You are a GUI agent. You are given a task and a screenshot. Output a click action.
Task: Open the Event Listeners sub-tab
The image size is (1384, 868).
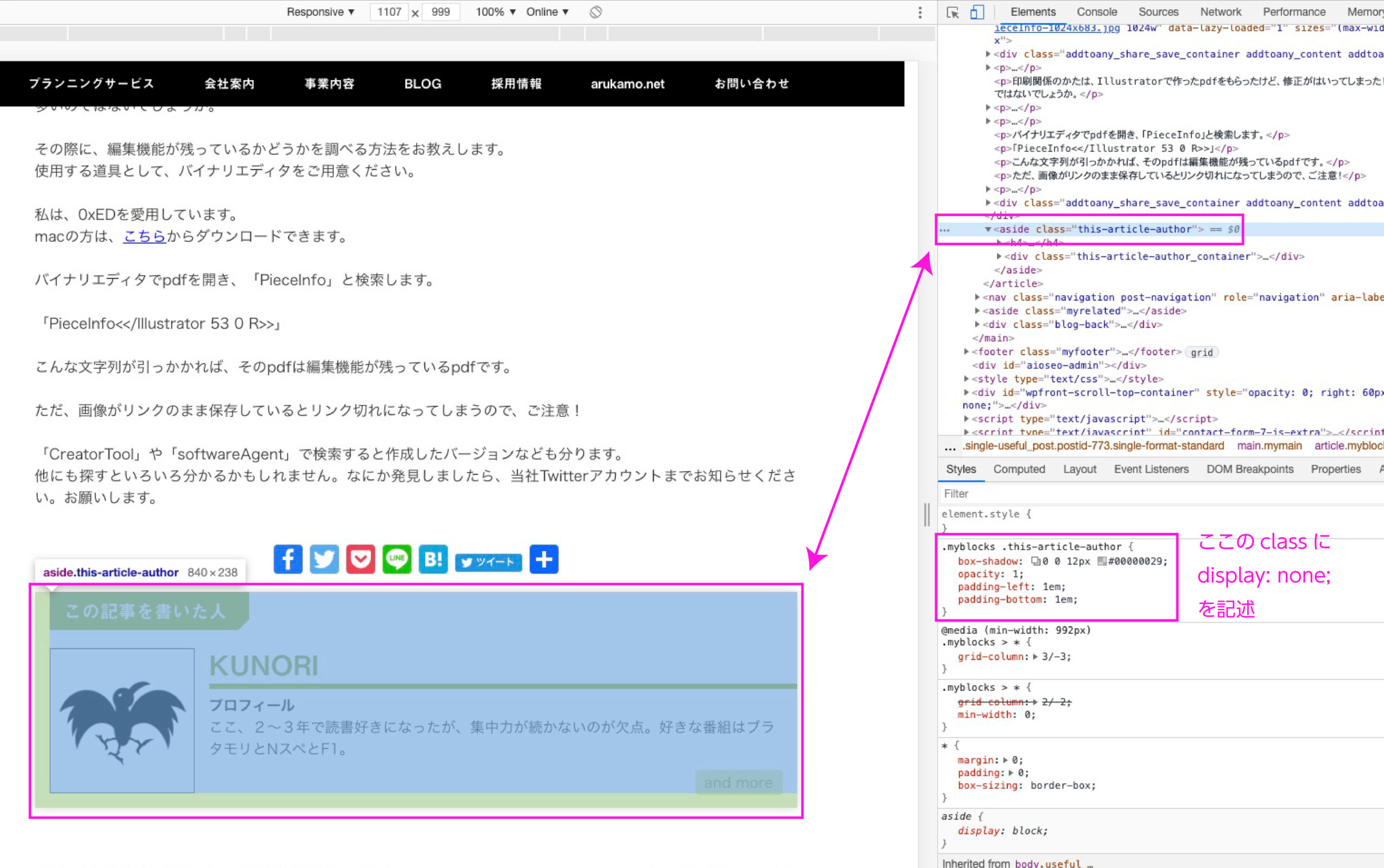pyautogui.click(x=1151, y=470)
